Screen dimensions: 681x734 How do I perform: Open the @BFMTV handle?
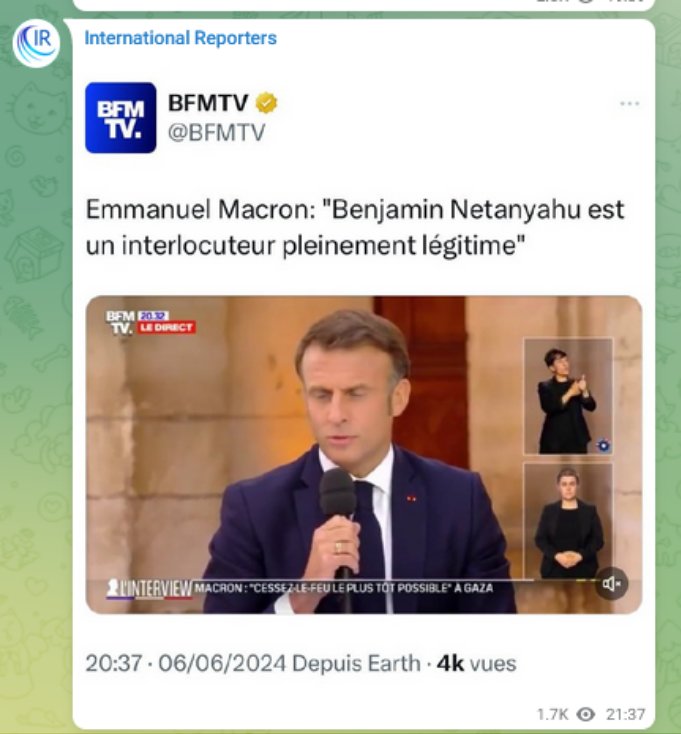tap(216, 132)
